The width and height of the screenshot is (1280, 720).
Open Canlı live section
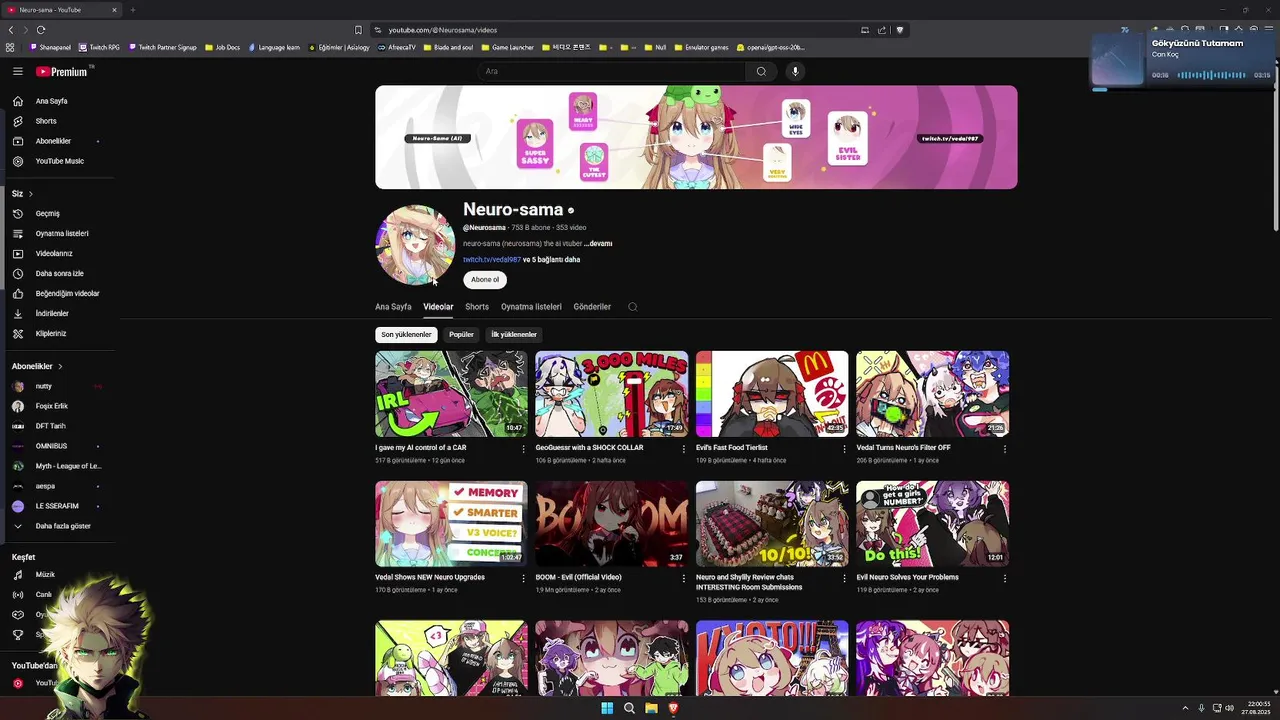point(43,594)
